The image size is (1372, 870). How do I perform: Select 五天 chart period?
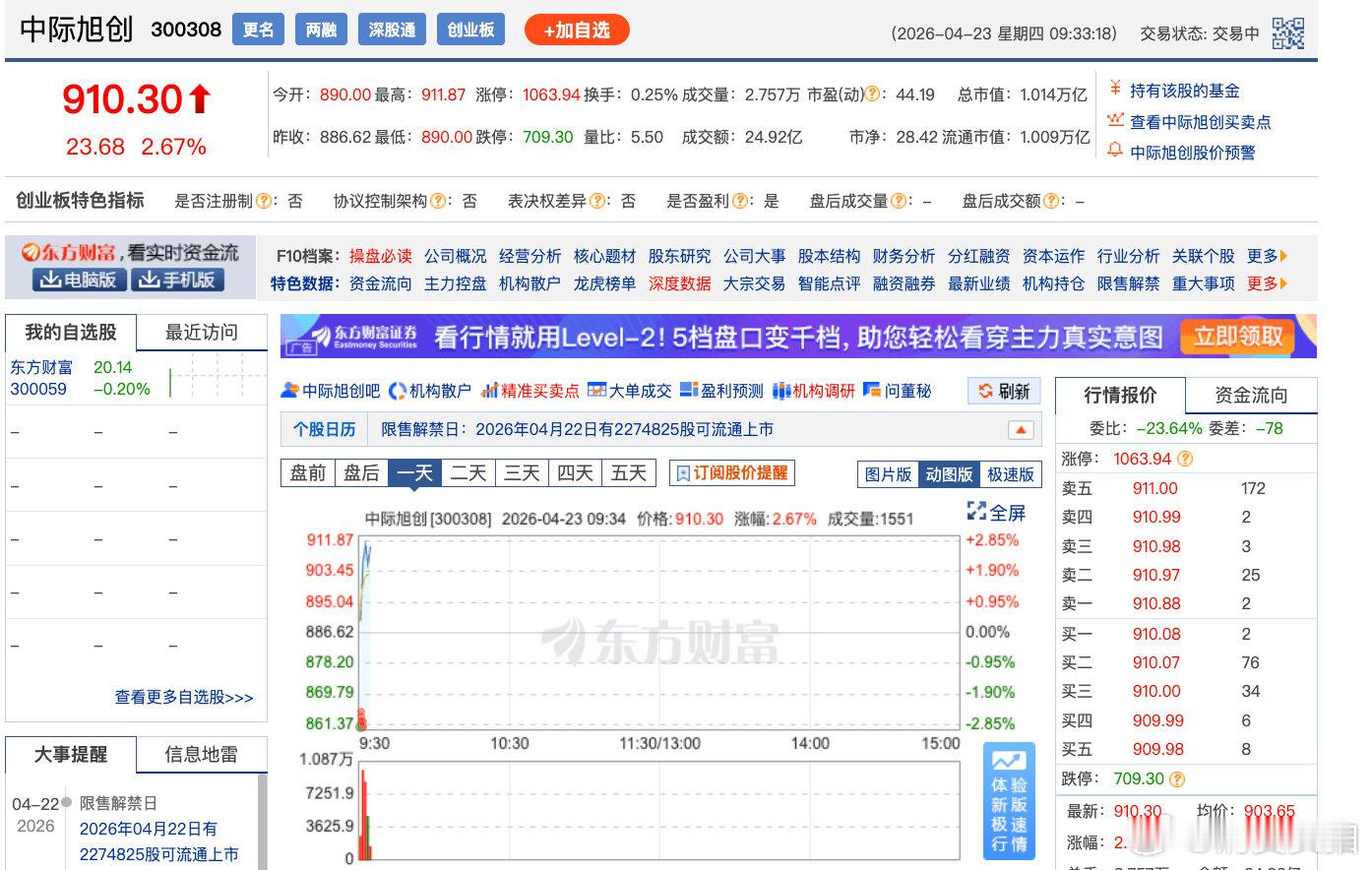629,473
